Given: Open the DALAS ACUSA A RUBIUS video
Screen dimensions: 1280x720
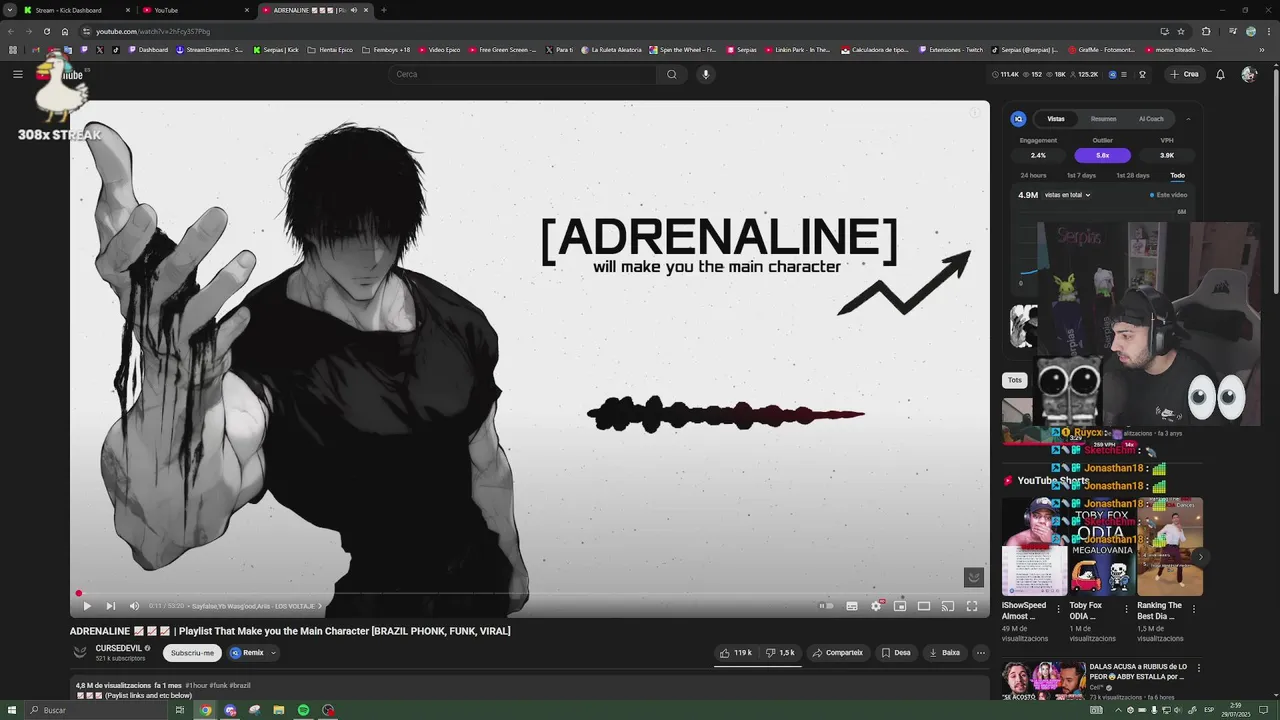Looking at the screenshot, I should [x=1138, y=671].
